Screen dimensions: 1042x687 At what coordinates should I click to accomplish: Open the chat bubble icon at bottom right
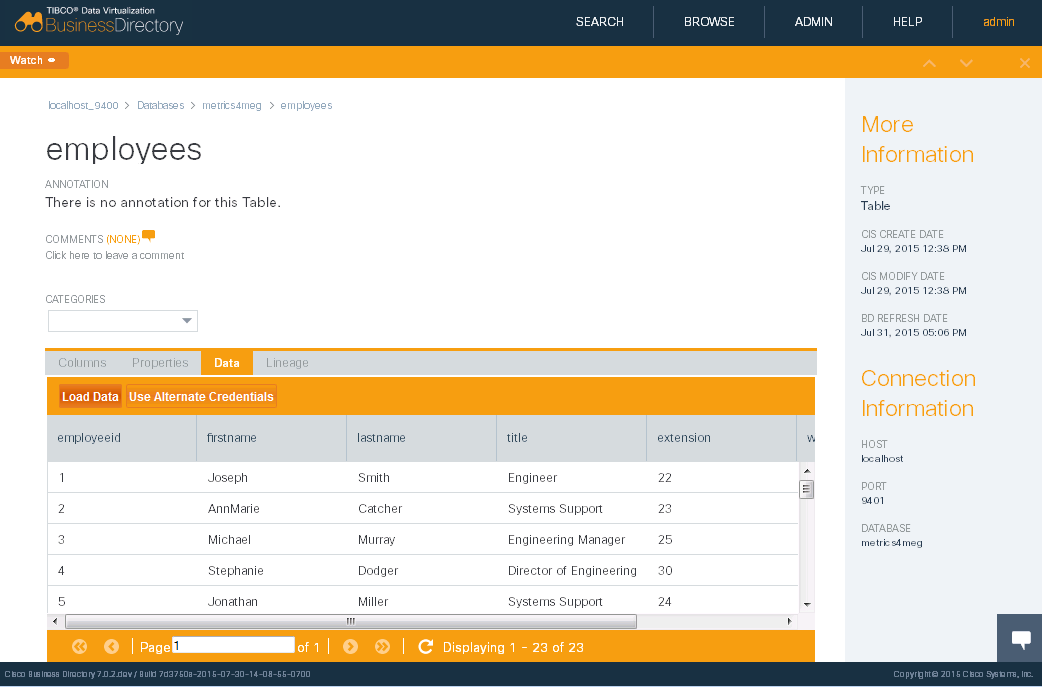point(1020,640)
